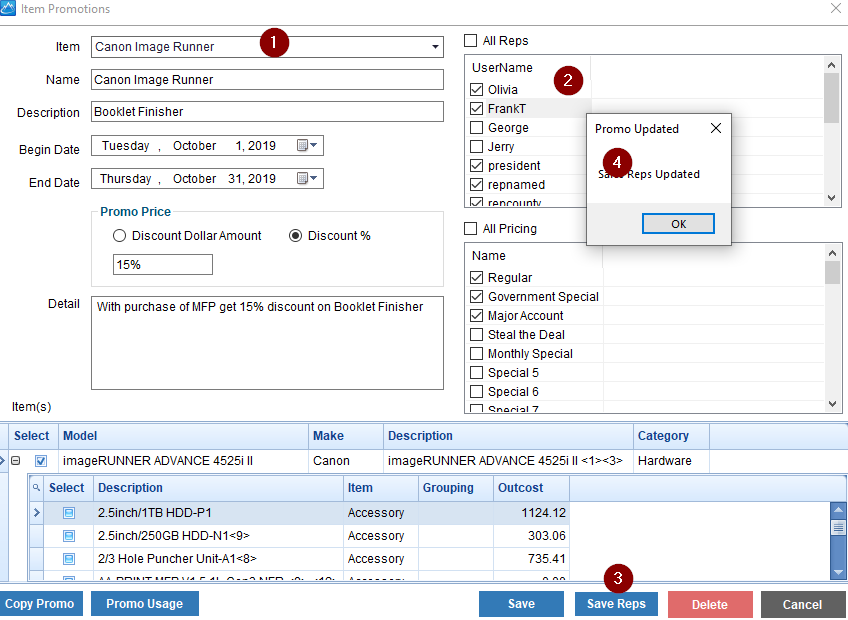Click the down arrow of the UserName list scrollbar

coord(832,198)
